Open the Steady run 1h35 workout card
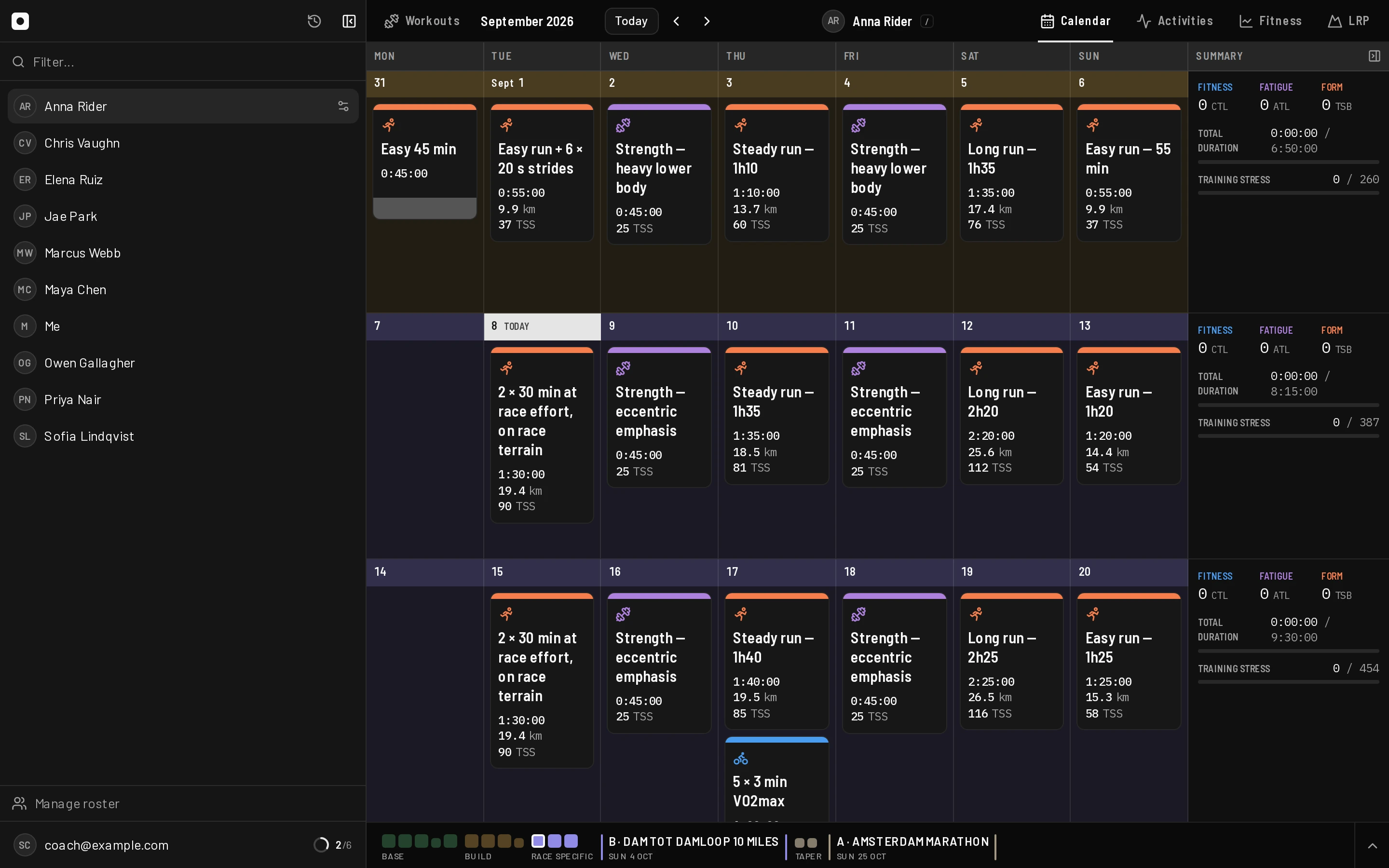Screen dimensions: 1389x868 (x=776, y=416)
